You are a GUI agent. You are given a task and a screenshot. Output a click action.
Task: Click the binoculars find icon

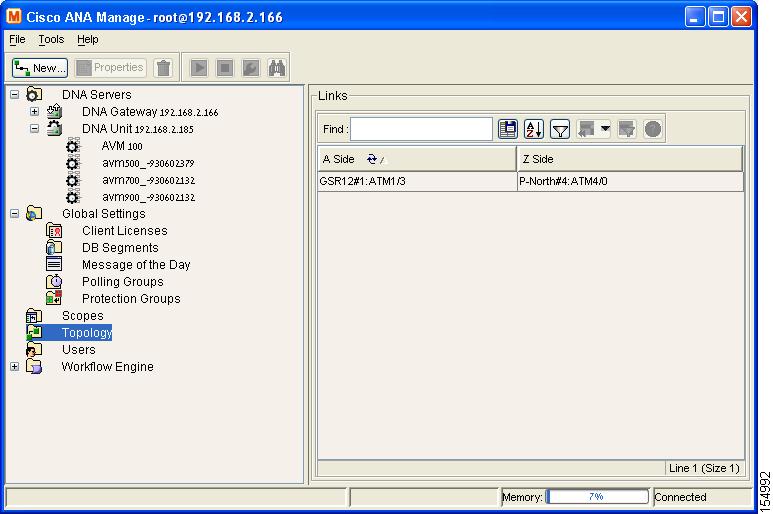(x=277, y=68)
